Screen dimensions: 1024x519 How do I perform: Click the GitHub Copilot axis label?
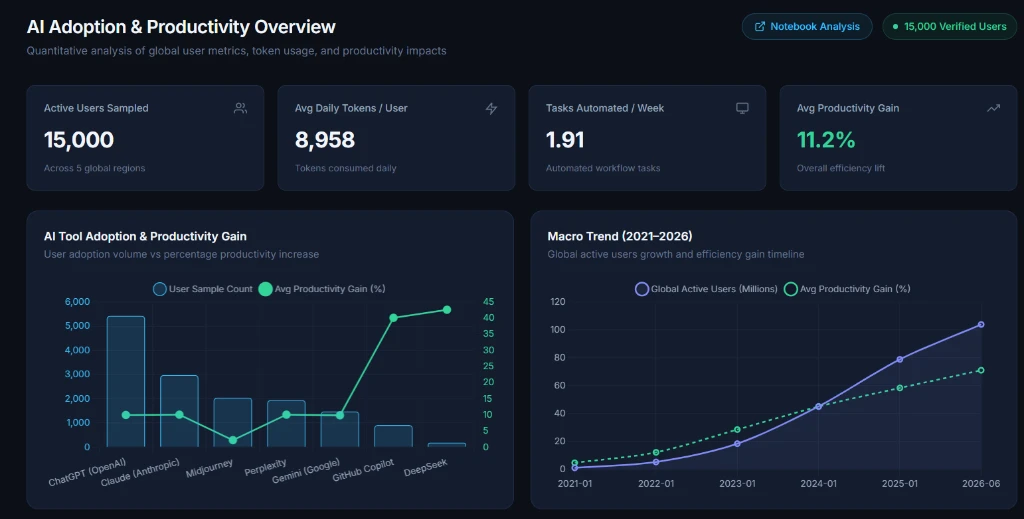click(363, 471)
